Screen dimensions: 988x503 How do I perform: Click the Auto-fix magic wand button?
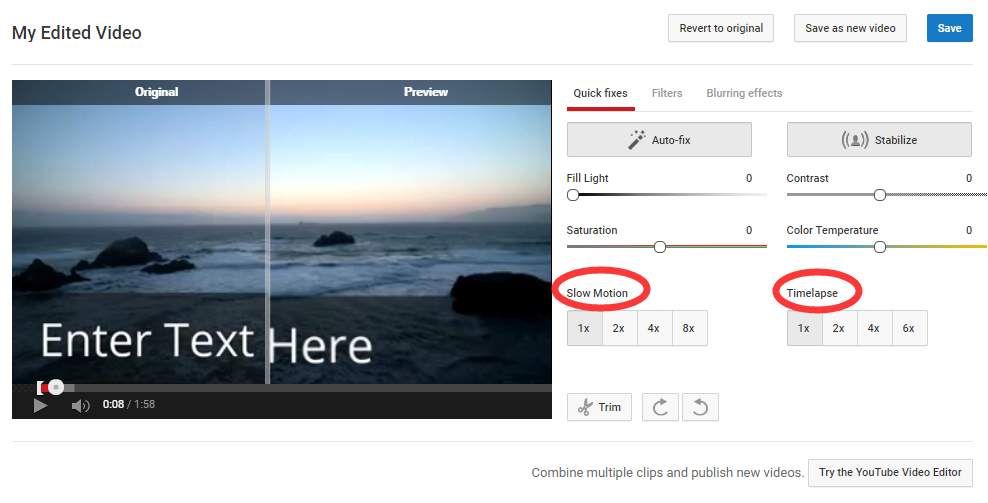[x=659, y=140]
